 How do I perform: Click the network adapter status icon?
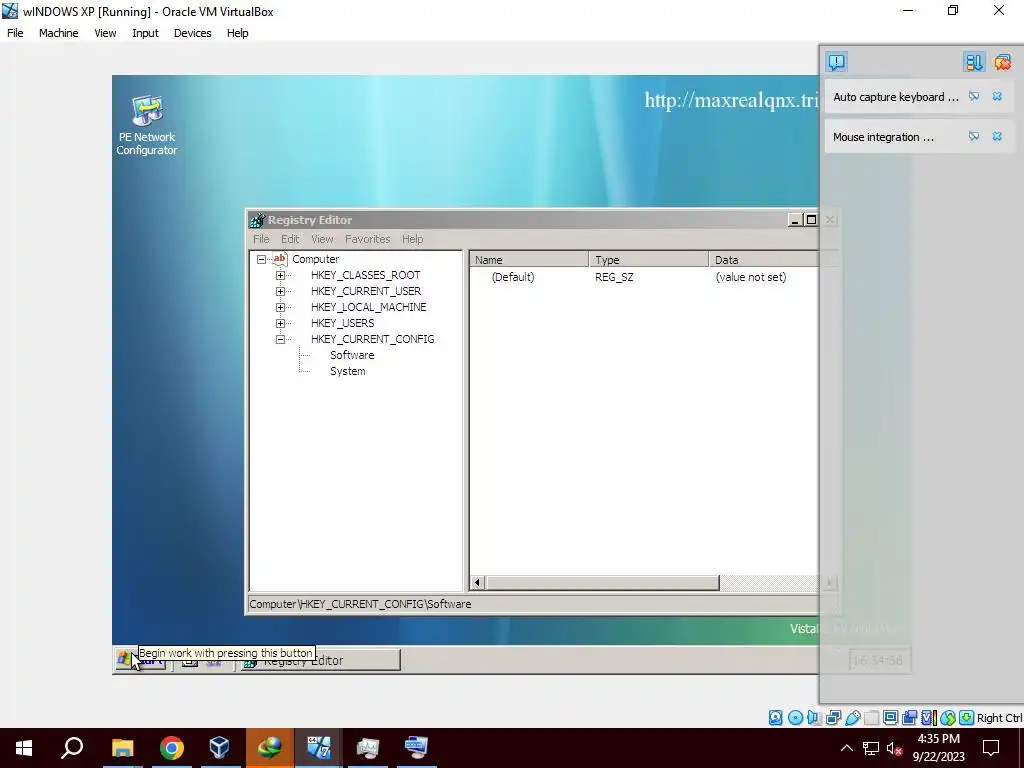pyautogui.click(x=833, y=718)
